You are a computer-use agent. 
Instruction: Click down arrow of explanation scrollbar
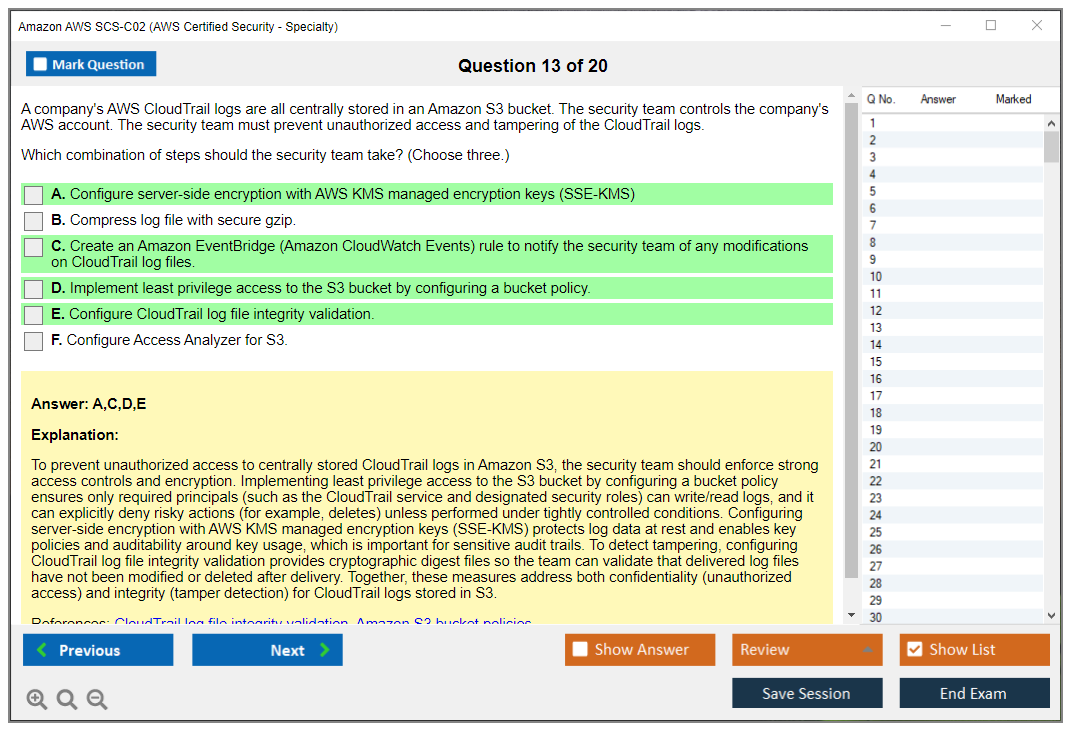(851, 615)
